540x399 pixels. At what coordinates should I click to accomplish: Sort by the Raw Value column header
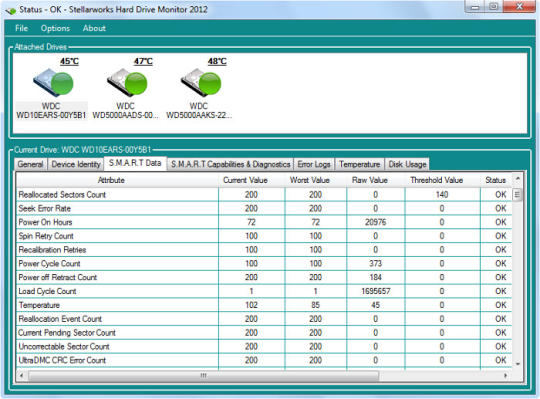376,180
